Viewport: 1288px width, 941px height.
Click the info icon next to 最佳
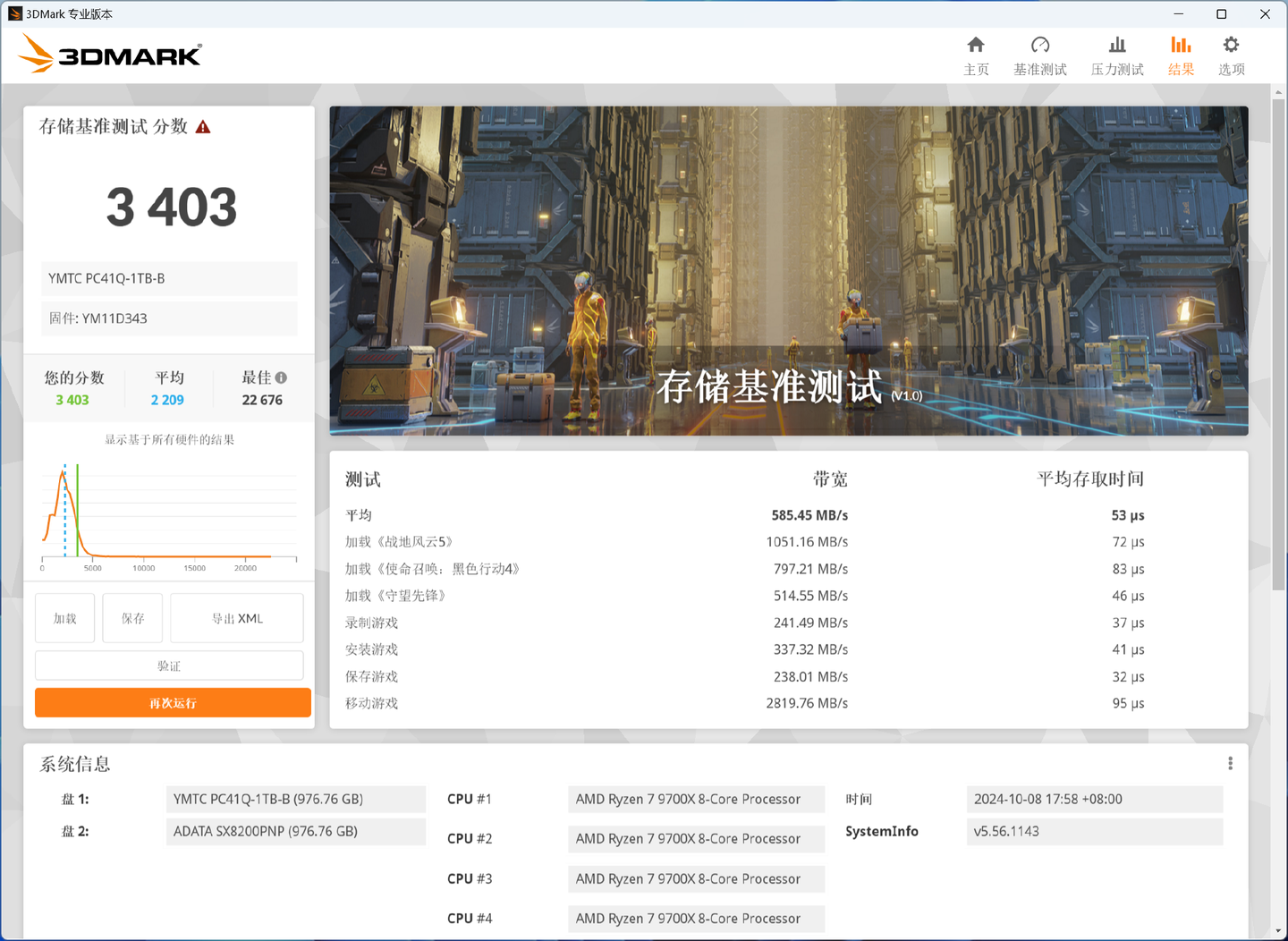(x=281, y=377)
